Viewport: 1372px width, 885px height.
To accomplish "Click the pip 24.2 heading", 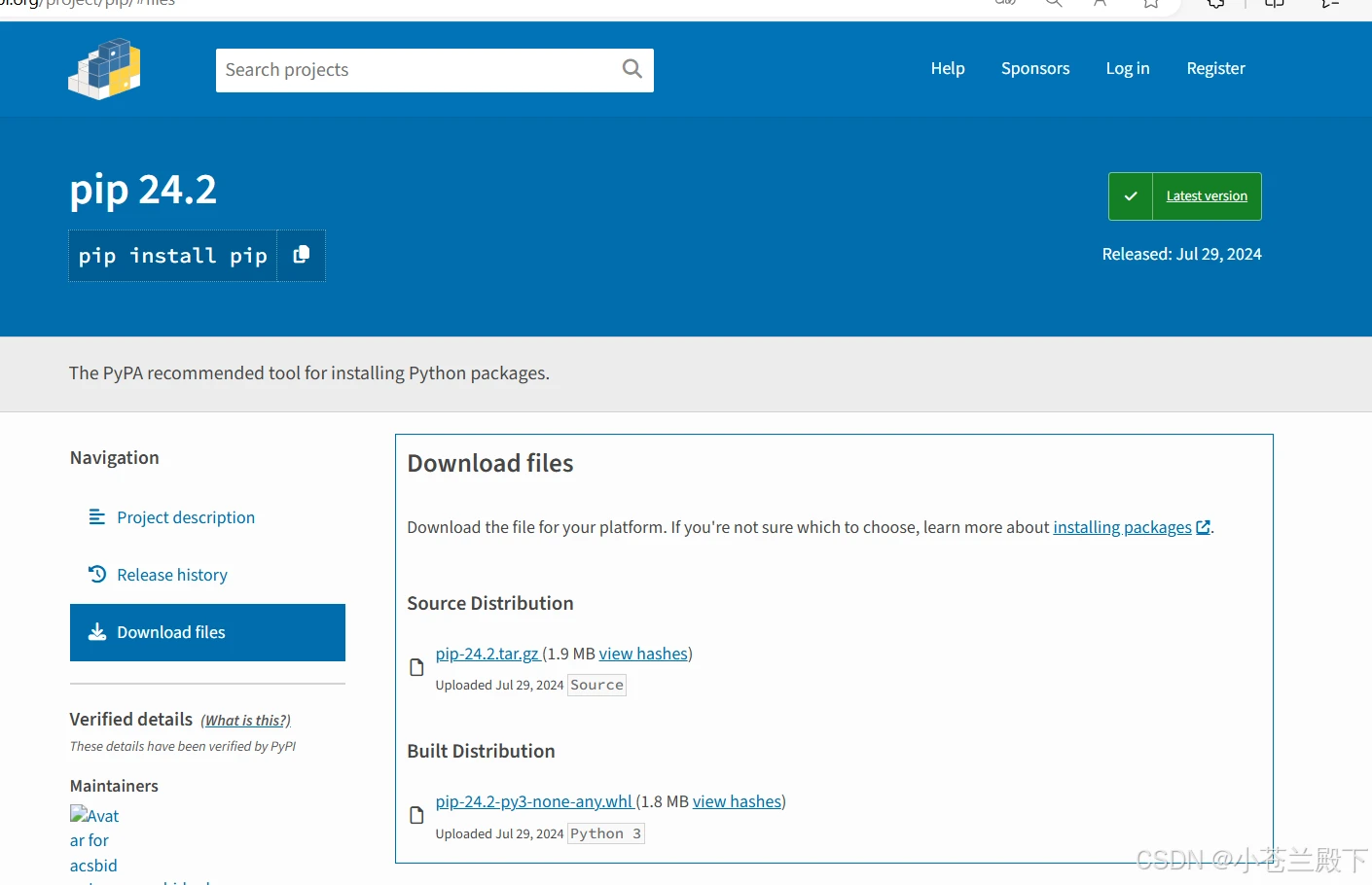I will (143, 190).
